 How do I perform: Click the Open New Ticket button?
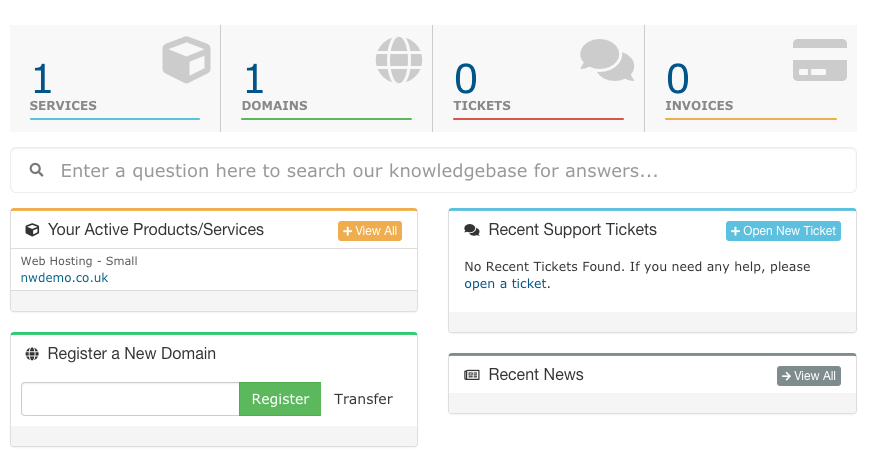click(x=783, y=231)
